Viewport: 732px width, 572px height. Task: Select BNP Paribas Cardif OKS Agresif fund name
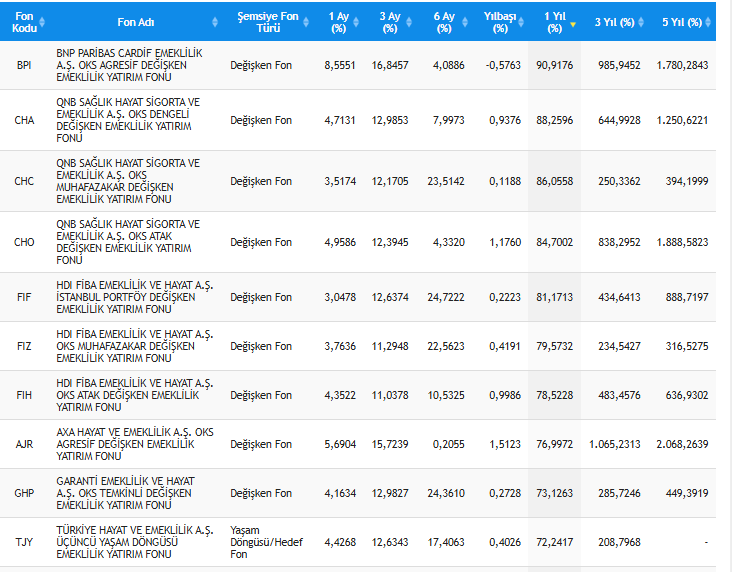tap(134, 65)
